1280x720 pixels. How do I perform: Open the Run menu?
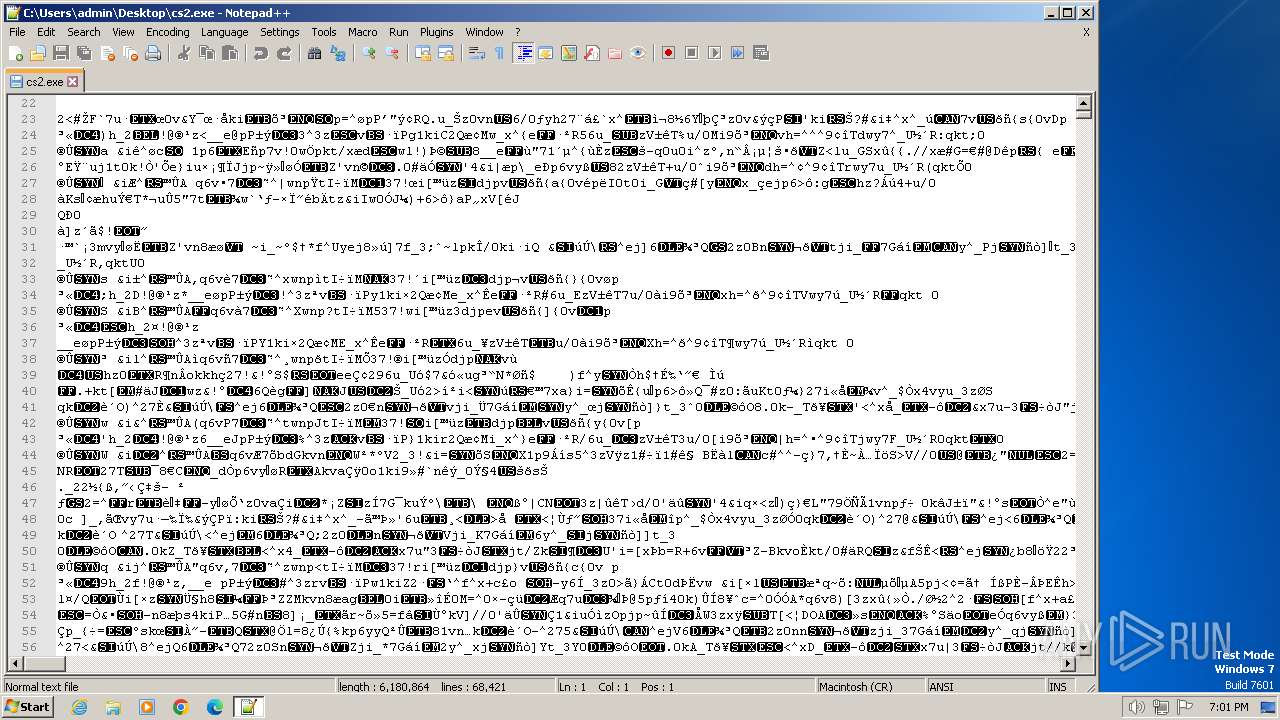399,32
